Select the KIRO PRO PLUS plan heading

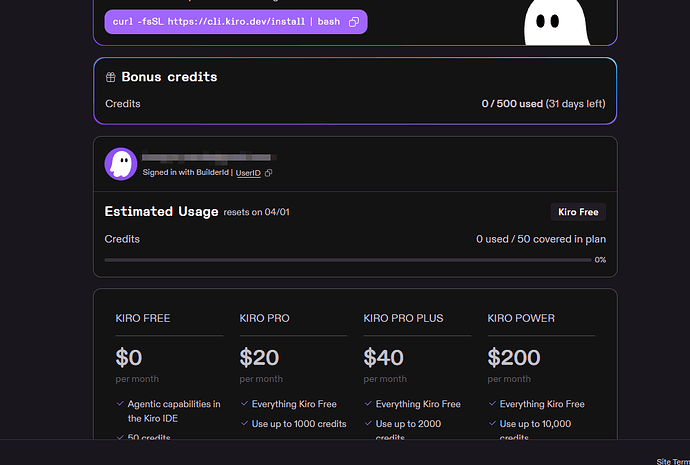coord(403,318)
